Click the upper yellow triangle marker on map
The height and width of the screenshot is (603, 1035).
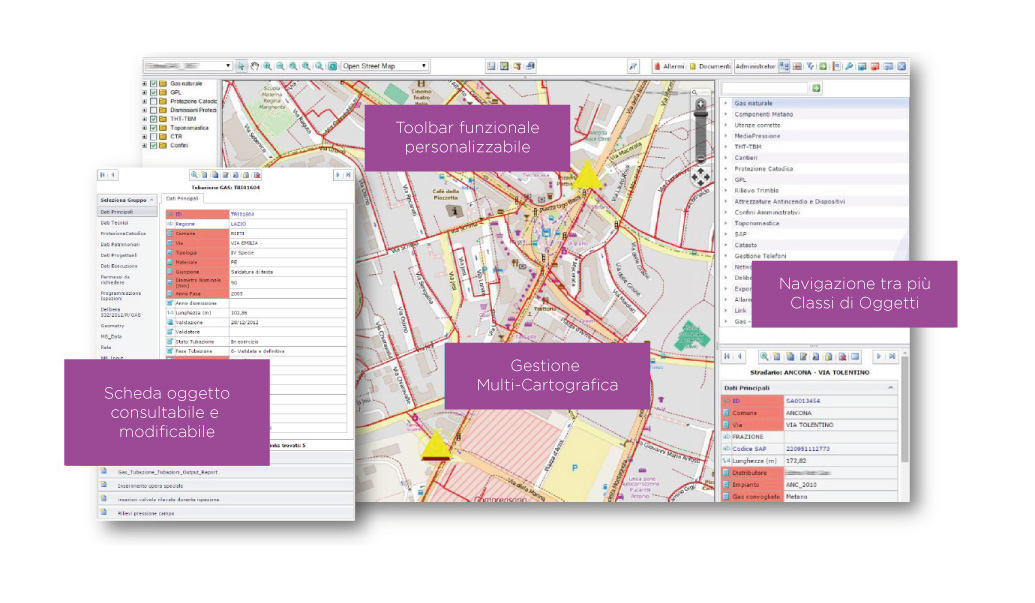tap(586, 177)
